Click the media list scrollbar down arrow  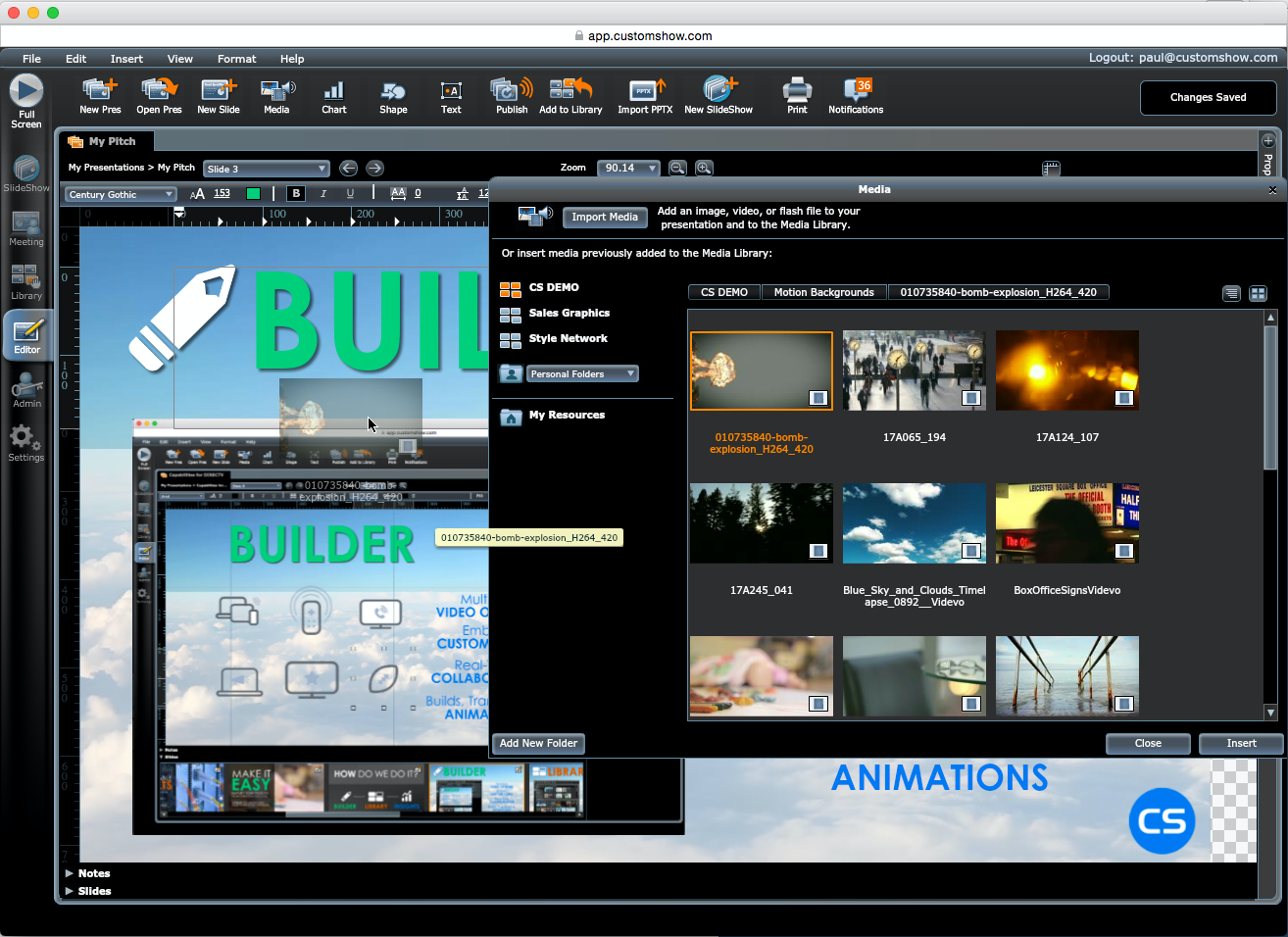(1270, 713)
